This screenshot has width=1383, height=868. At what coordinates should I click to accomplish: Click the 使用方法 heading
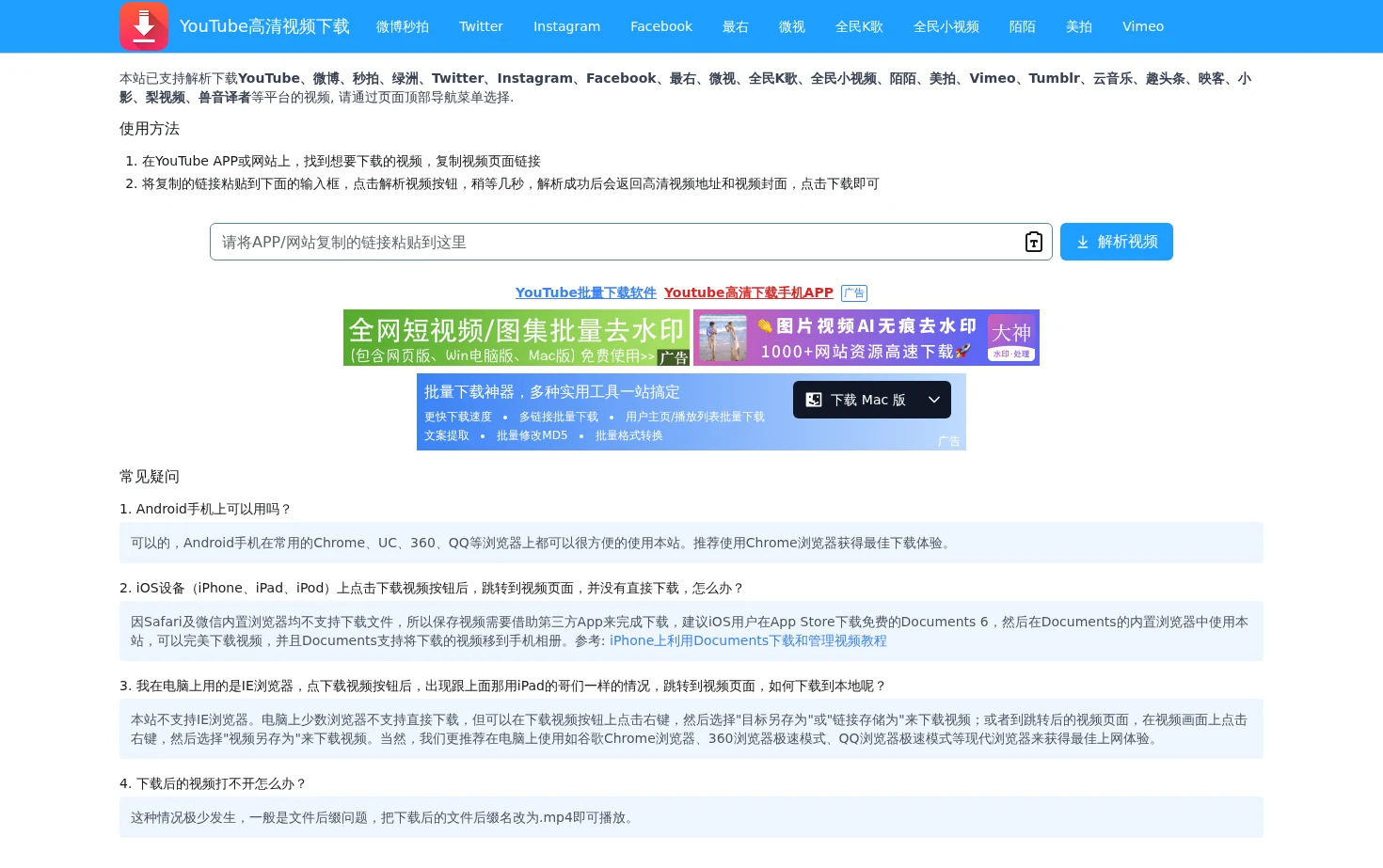click(x=150, y=129)
